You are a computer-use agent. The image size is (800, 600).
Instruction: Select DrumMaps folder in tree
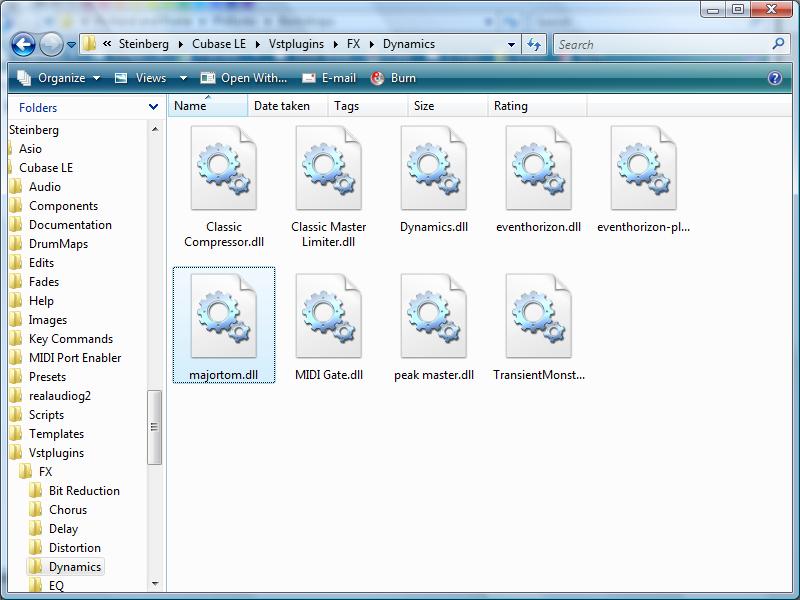(x=58, y=244)
